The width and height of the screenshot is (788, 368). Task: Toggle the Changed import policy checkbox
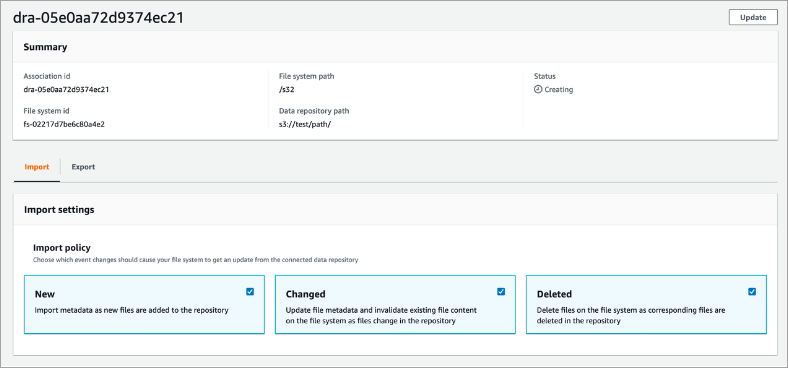coord(501,292)
